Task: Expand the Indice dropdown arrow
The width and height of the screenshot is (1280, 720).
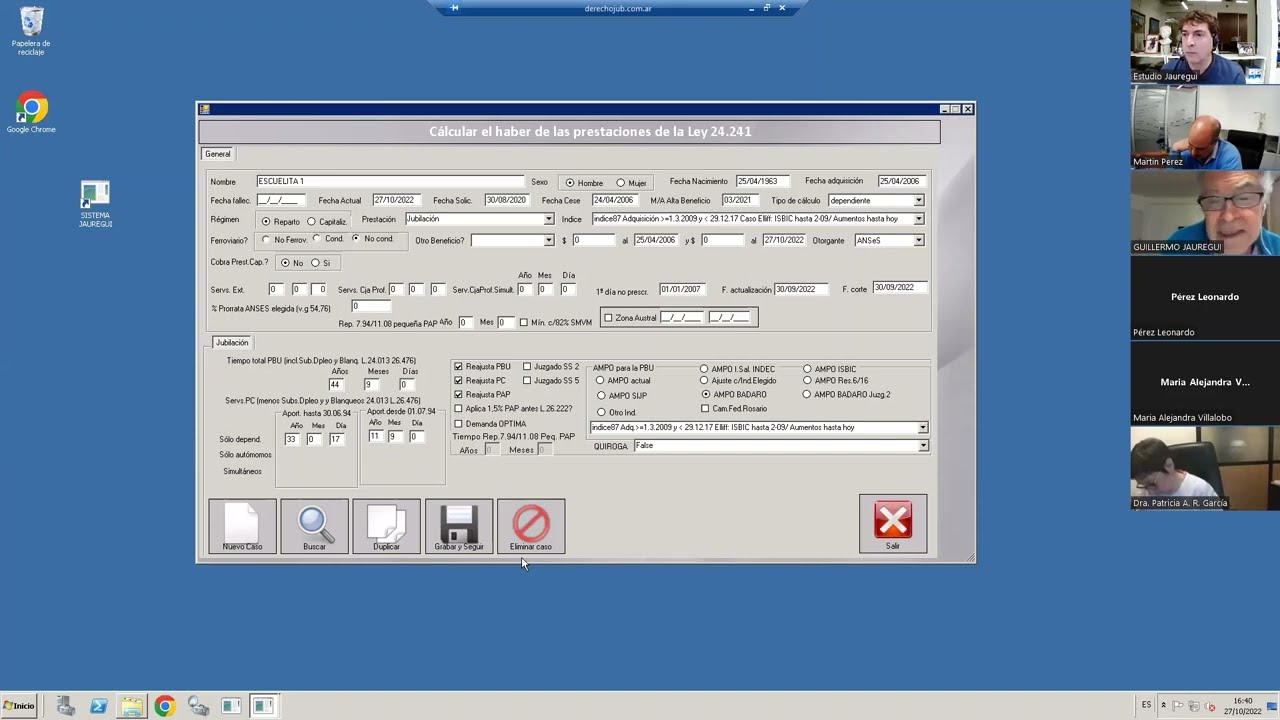Action: click(x=919, y=219)
